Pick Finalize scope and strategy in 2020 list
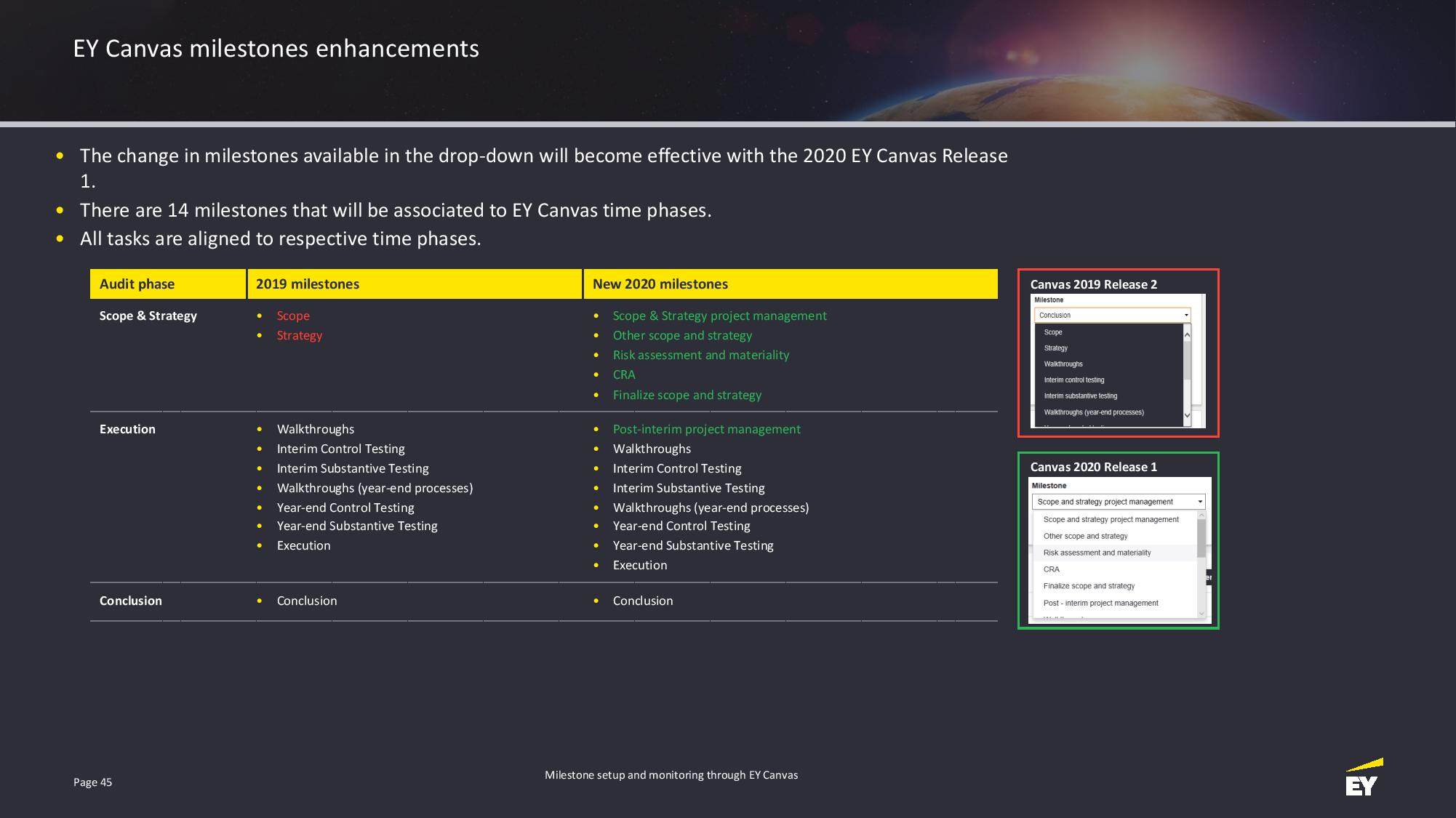Image resolution: width=1456 pixels, height=818 pixels. pyautogui.click(x=1089, y=586)
